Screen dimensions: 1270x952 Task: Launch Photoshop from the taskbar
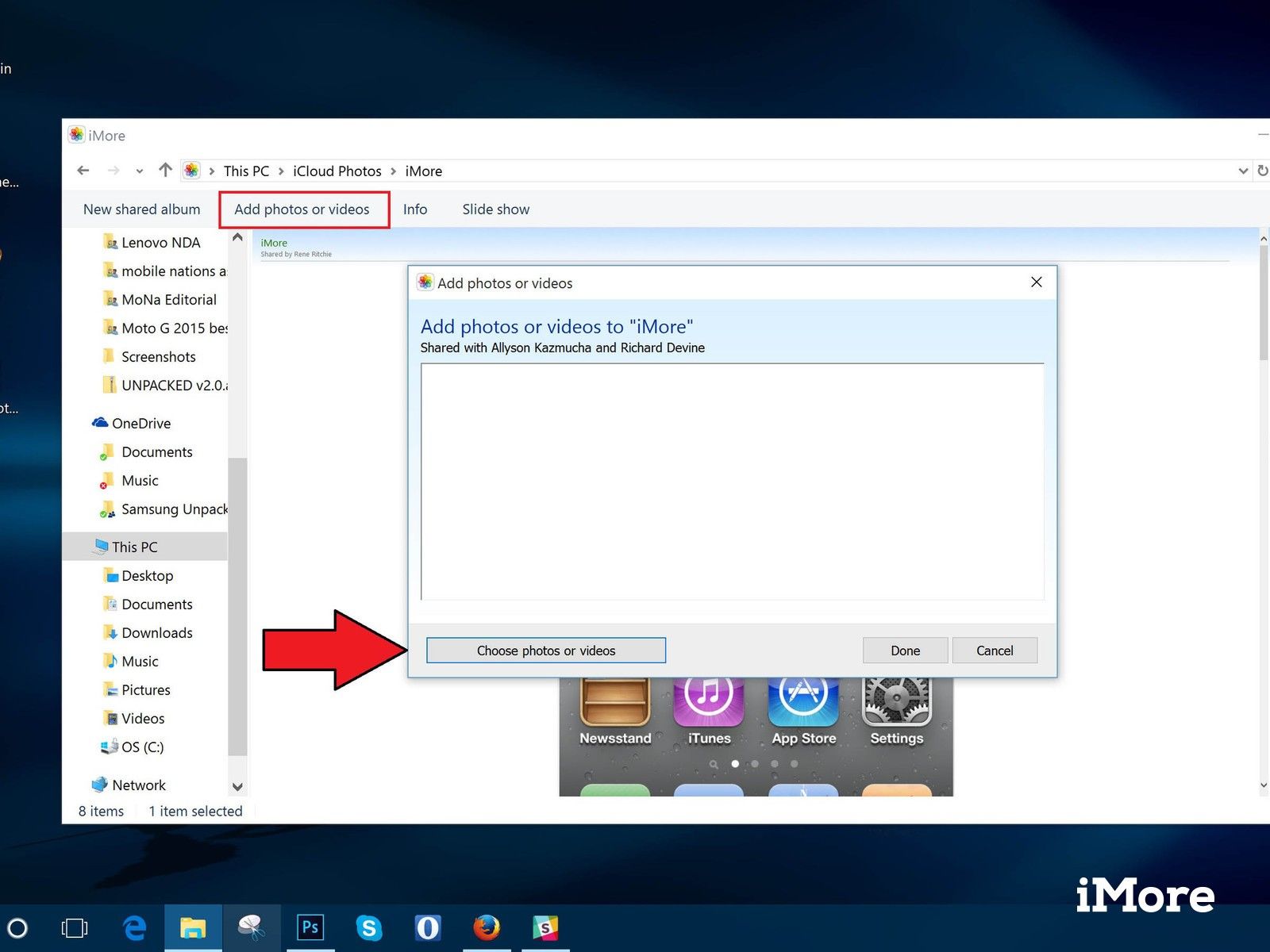click(310, 927)
